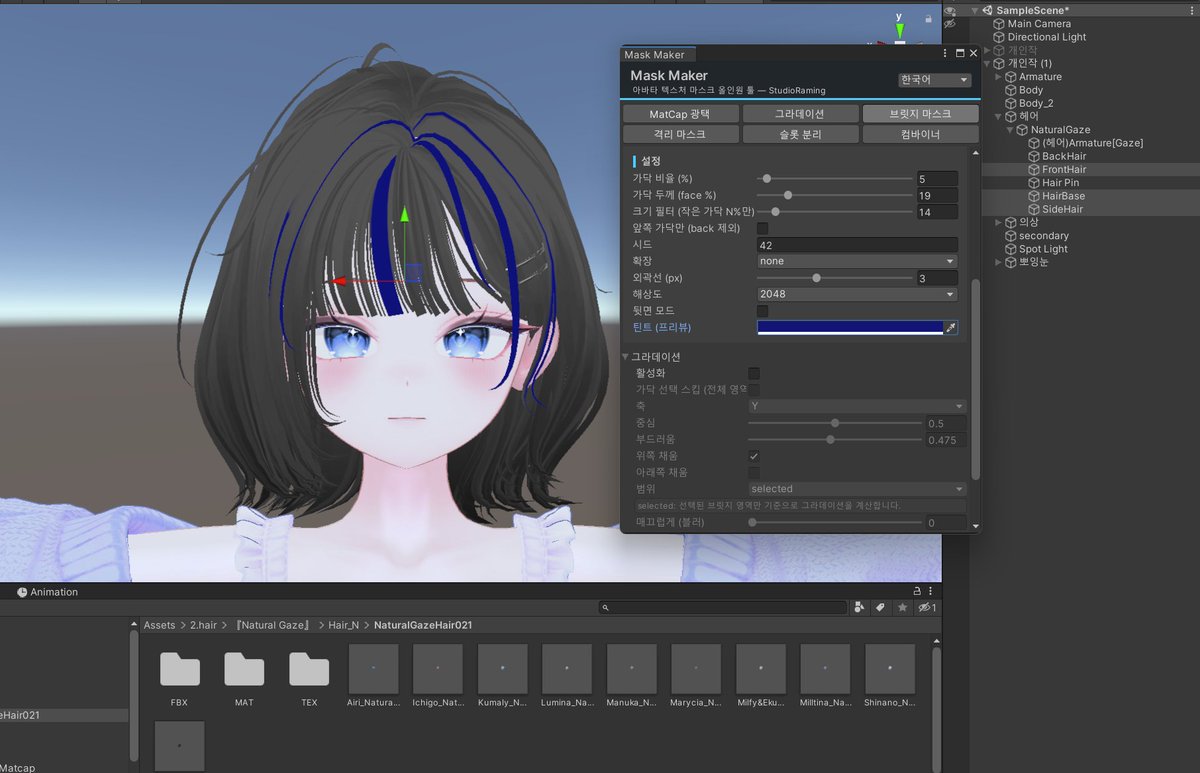1200x773 pixels.
Task: Enable the 활성화 gradient checkbox
Action: (754, 373)
